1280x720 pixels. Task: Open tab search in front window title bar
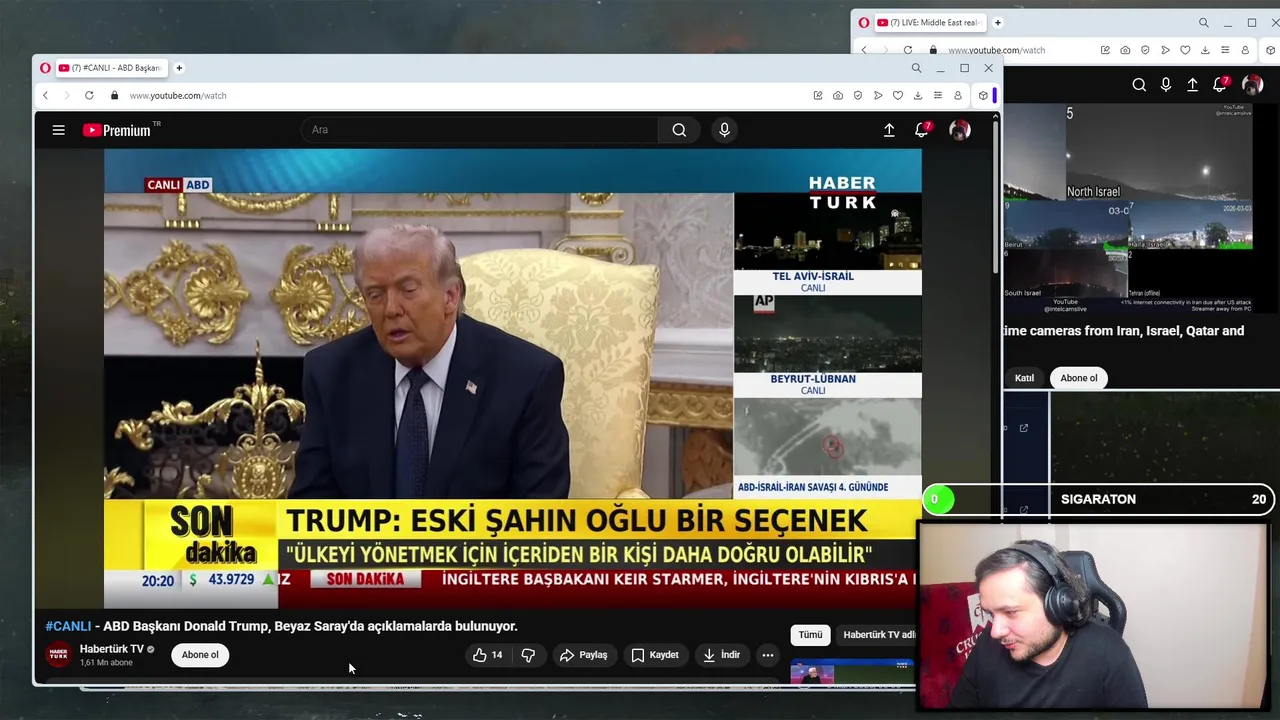pos(916,68)
